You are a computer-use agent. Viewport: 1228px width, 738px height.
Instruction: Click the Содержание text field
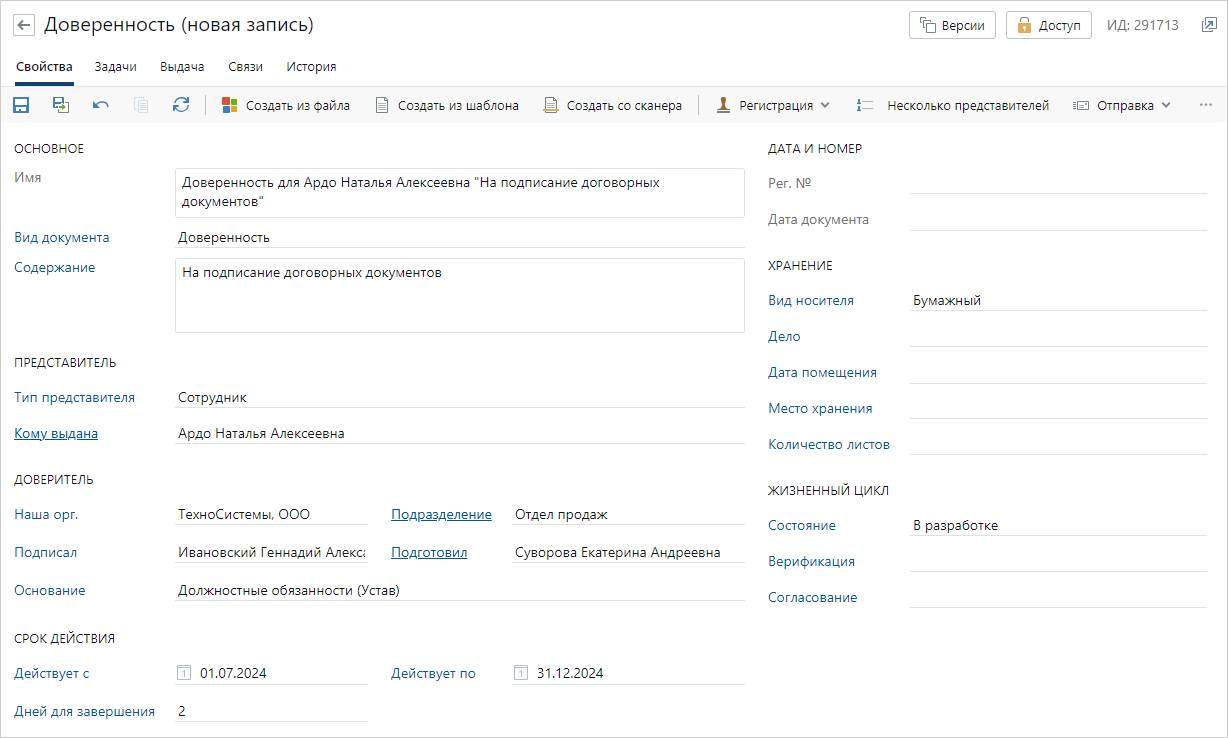(459, 295)
